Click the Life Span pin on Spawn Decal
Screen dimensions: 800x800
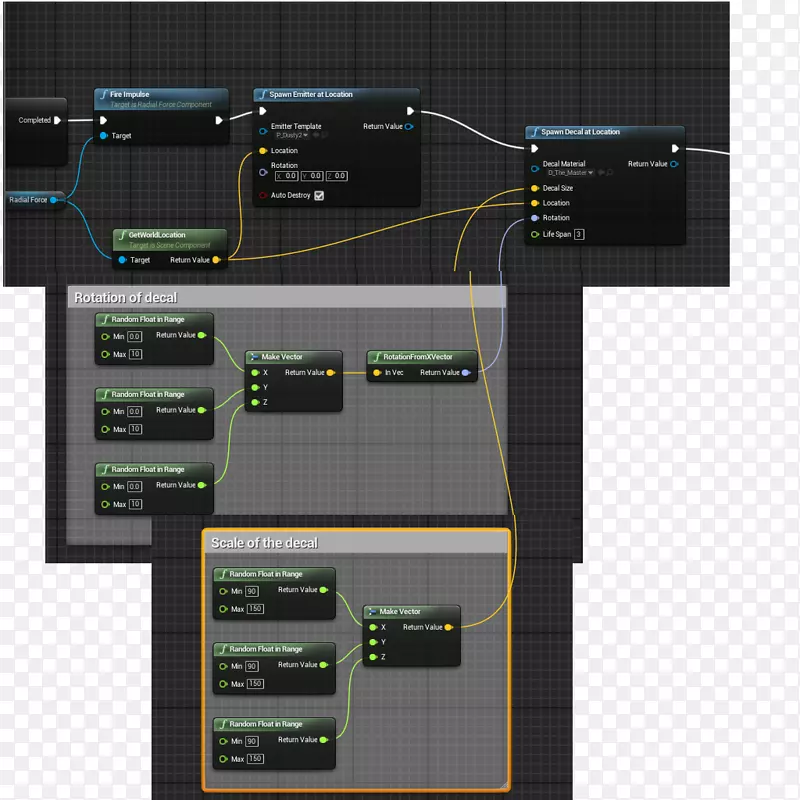(535, 234)
